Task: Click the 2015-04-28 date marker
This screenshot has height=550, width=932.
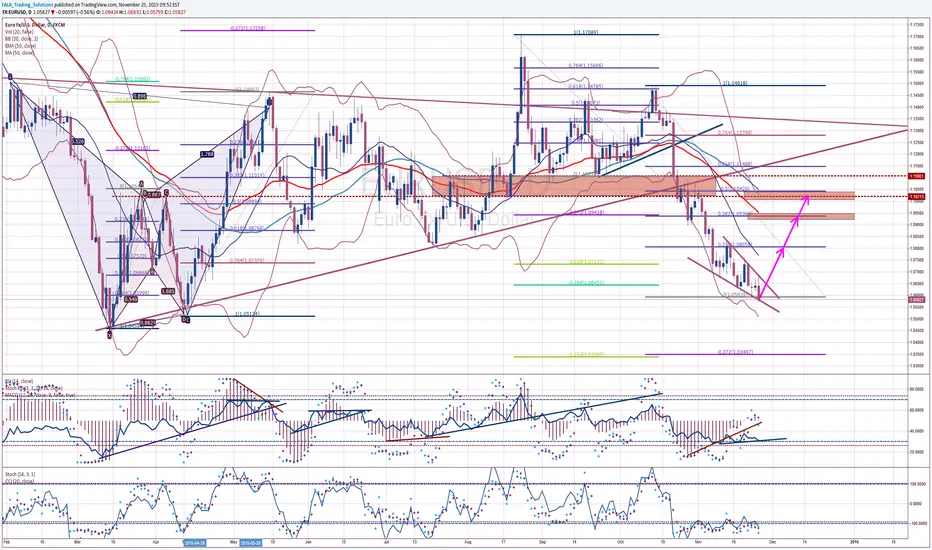Action: pos(195,542)
